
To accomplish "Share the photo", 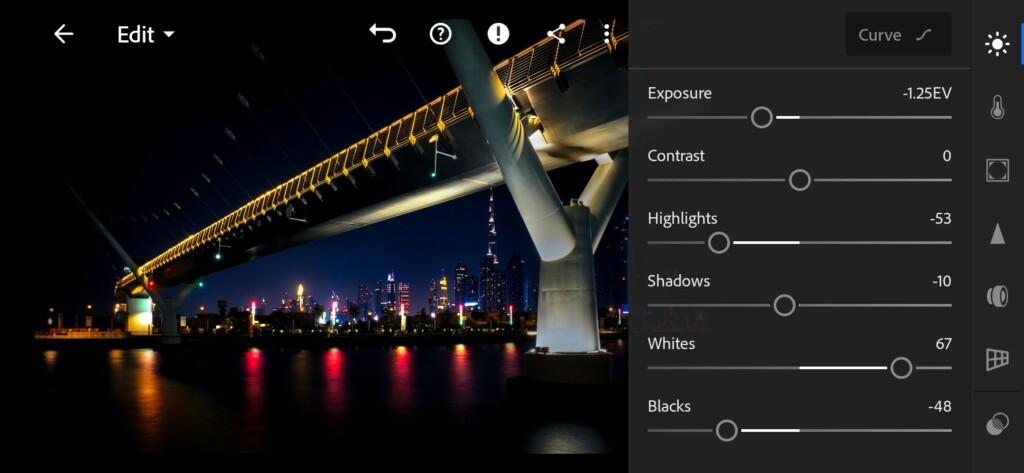I will (x=556, y=34).
